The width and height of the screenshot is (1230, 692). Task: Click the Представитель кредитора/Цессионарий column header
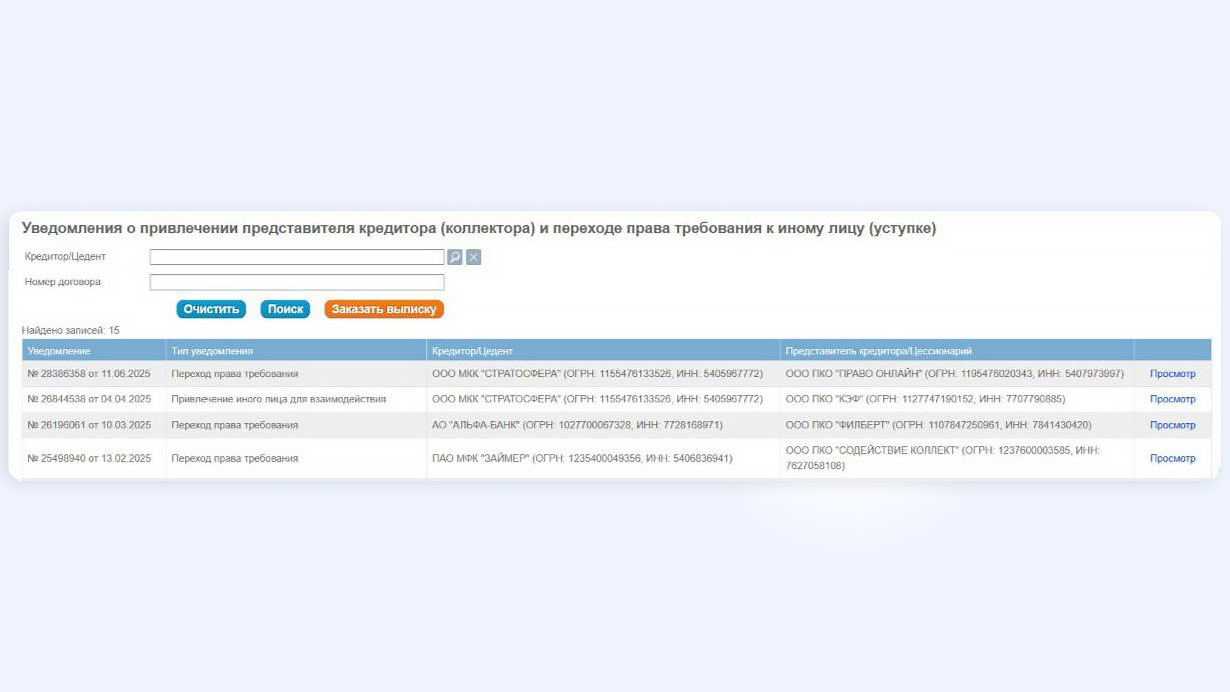[878, 351]
